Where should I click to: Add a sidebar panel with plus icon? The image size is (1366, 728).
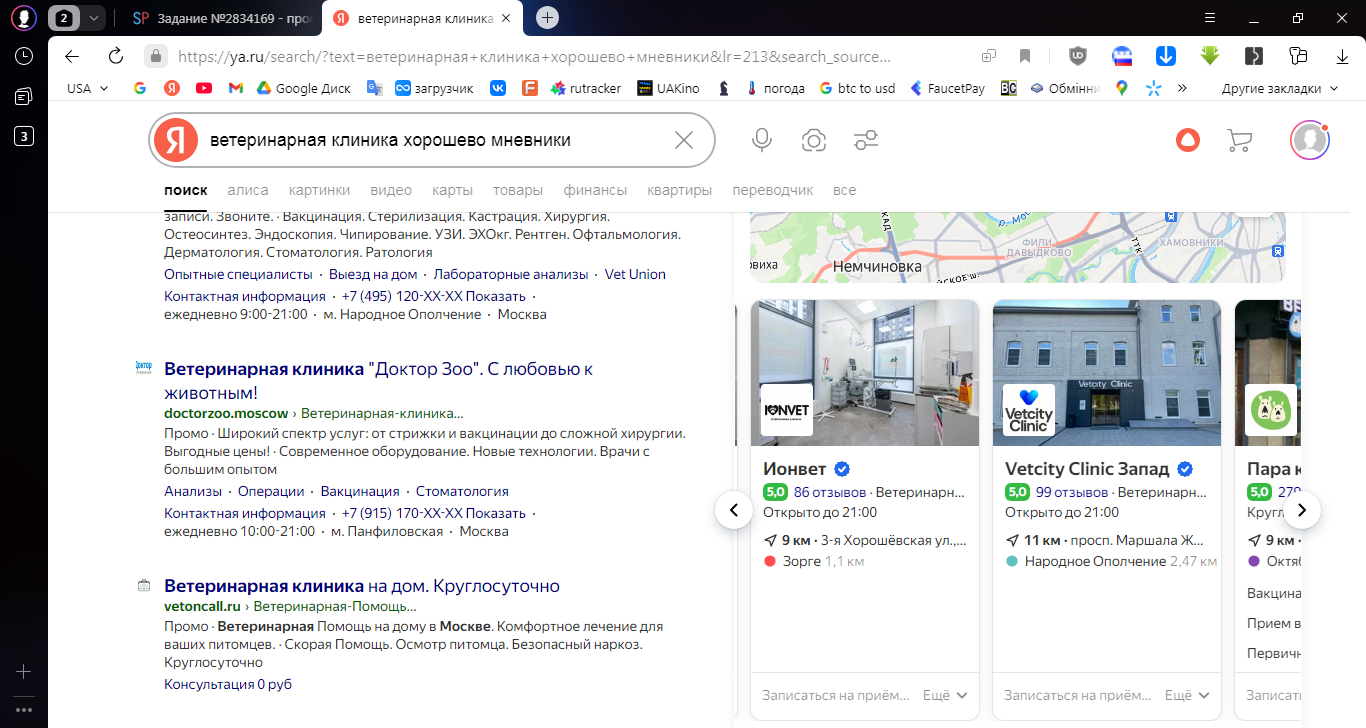[x=24, y=672]
